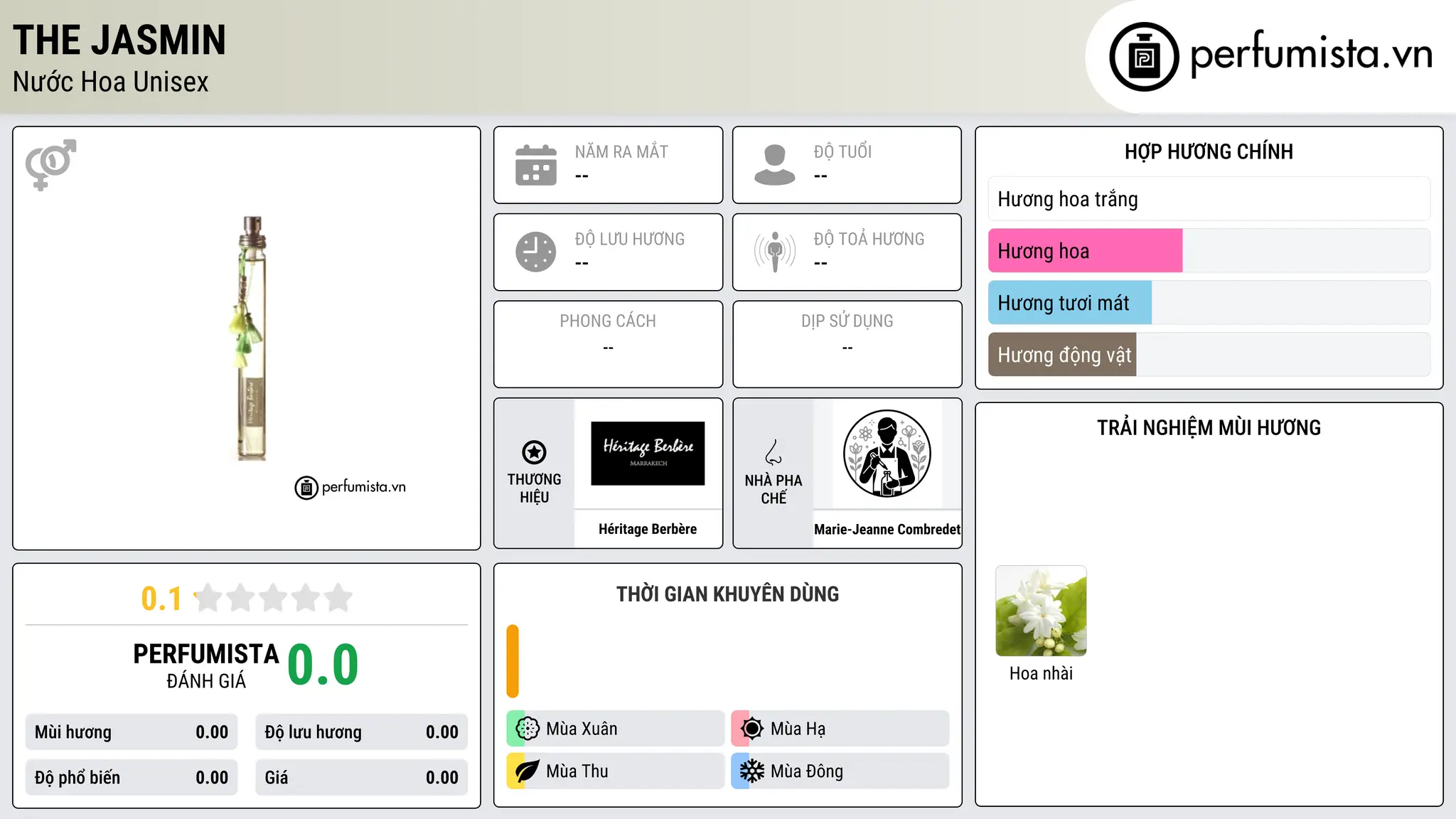
Task: Click the perfumista.vn perfume bottle logo icon
Action: (x=1144, y=57)
